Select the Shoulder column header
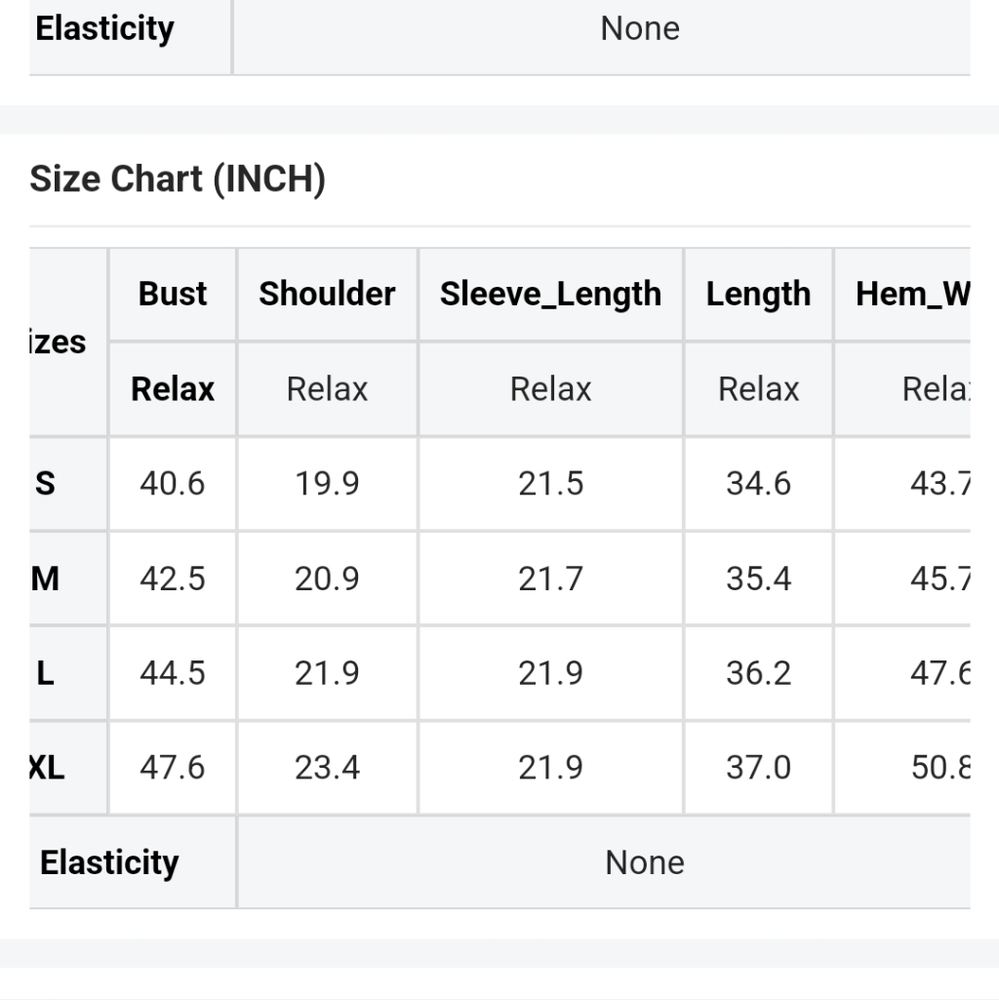 tap(327, 294)
